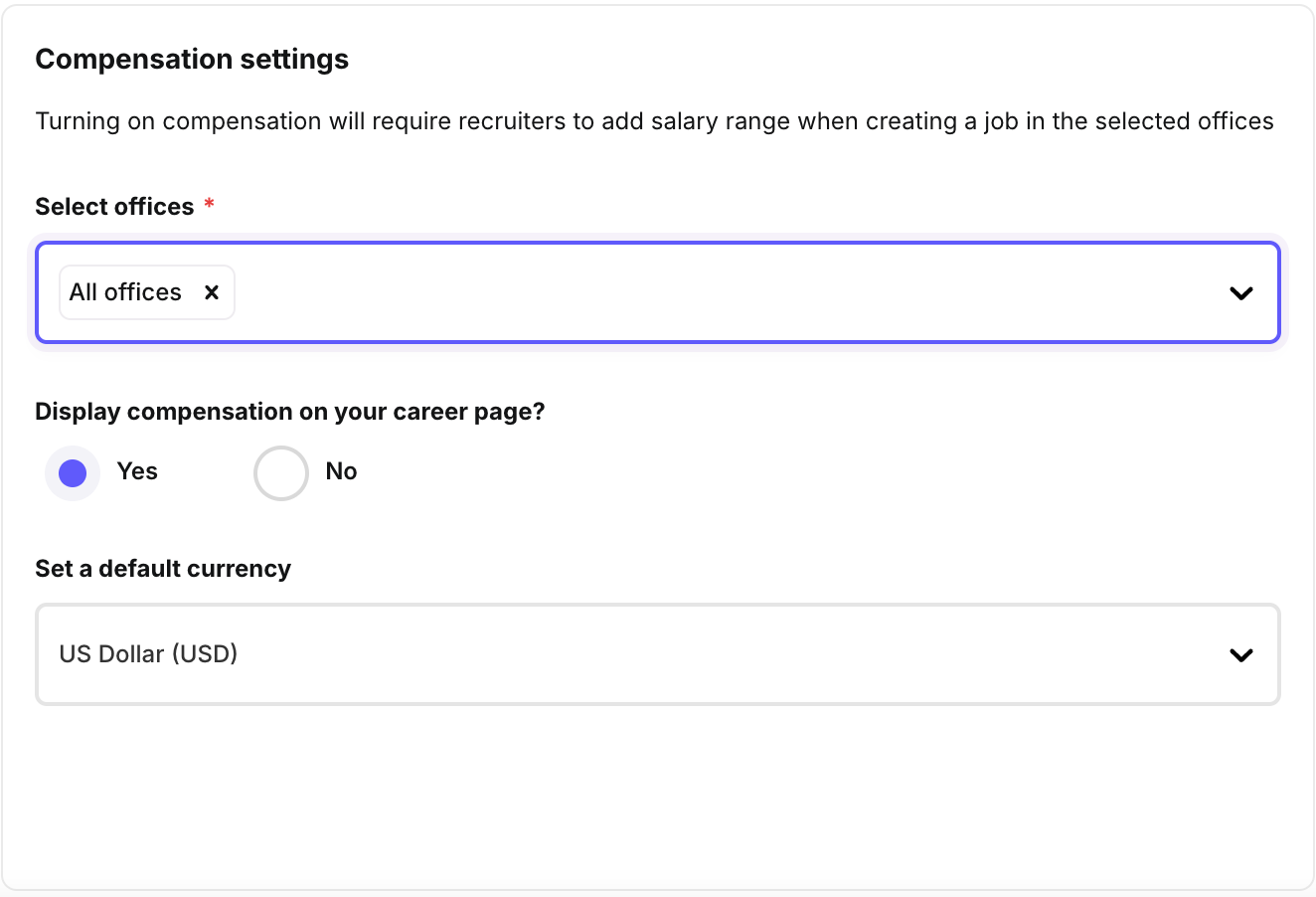Click the Set a default currency label
The image size is (1316, 897).
click(163, 569)
